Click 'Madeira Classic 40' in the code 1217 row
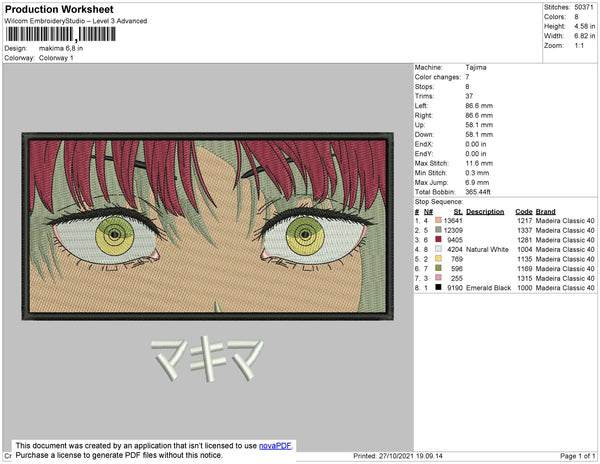600x464 pixels. pos(565,221)
